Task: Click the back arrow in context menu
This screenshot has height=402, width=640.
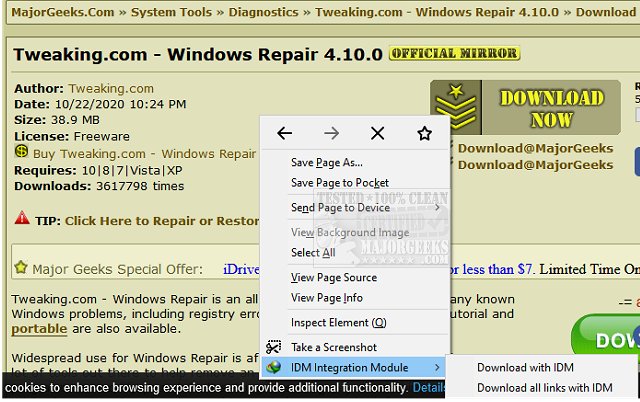Action: click(x=285, y=133)
